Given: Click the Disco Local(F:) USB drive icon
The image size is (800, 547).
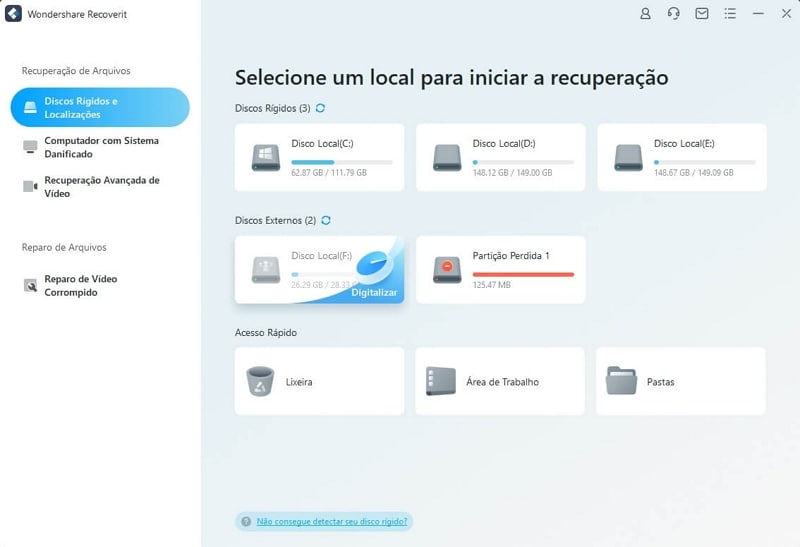Looking at the screenshot, I should click(266, 269).
